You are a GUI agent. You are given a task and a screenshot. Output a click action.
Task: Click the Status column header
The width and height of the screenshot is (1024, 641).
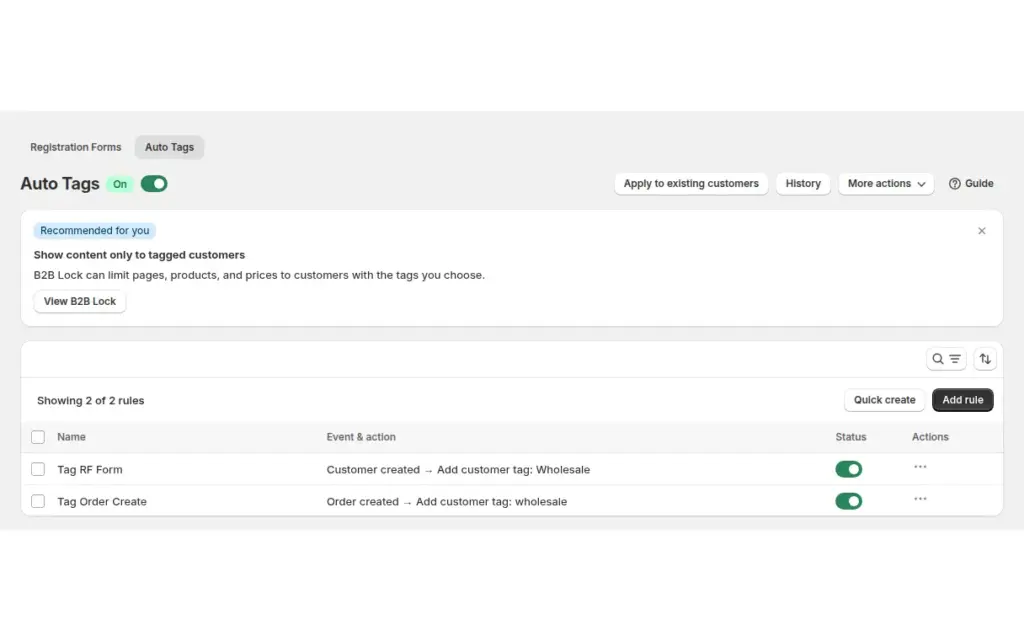pos(850,437)
